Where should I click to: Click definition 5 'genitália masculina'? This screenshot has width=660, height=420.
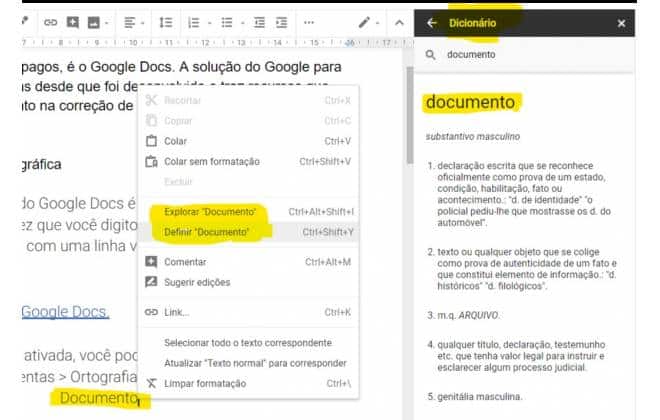click(479, 396)
